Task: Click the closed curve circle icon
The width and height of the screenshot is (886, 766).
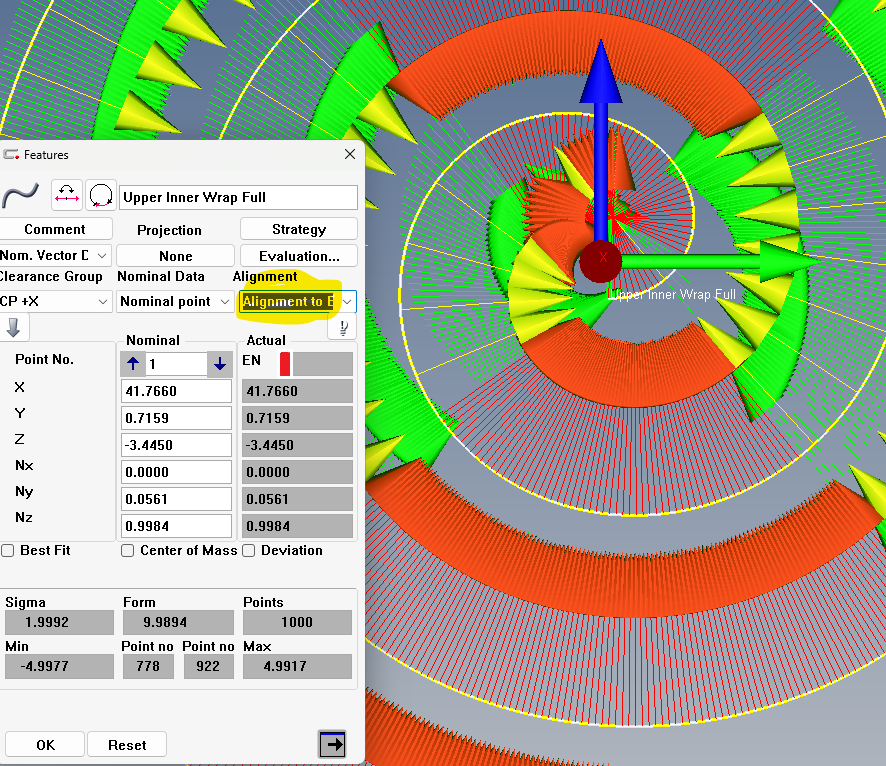Action: [x=101, y=196]
